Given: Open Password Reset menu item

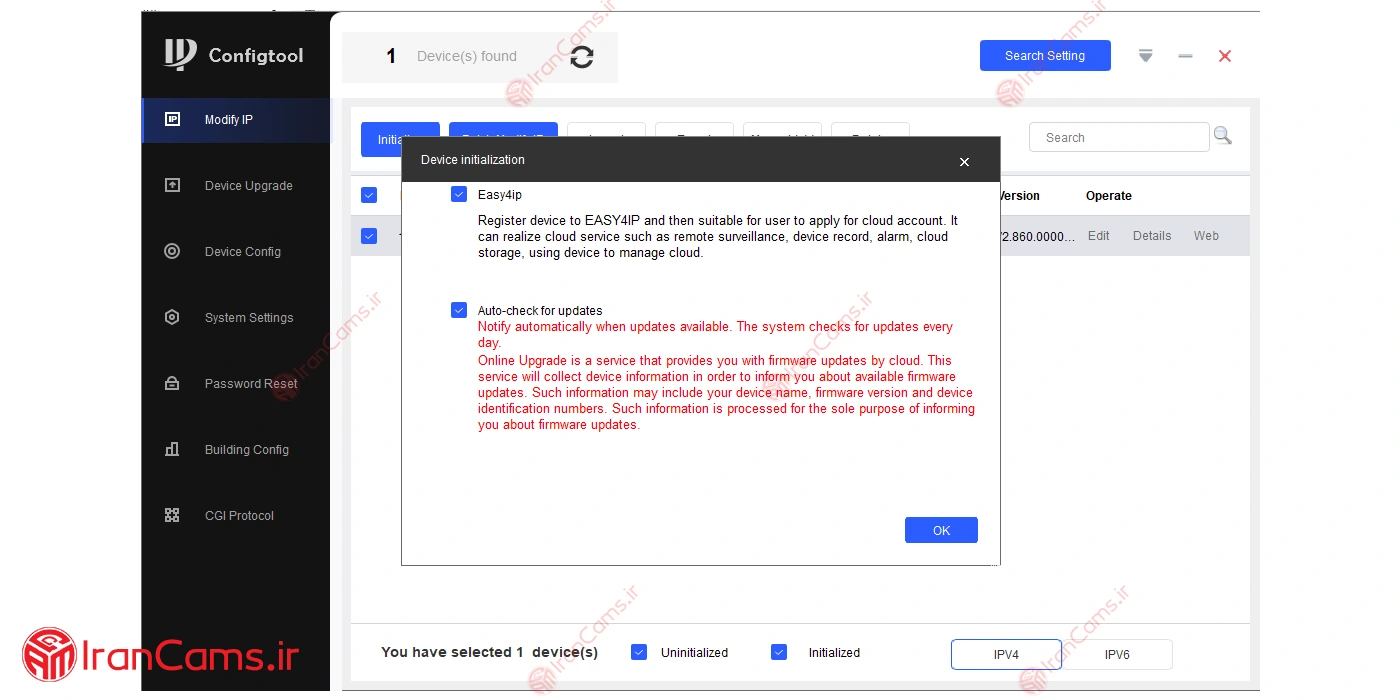Looking at the screenshot, I should (236, 384).
